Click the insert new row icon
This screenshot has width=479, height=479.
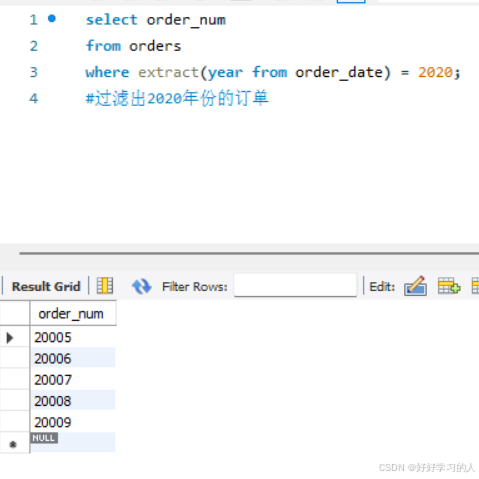tap(449, 286)
